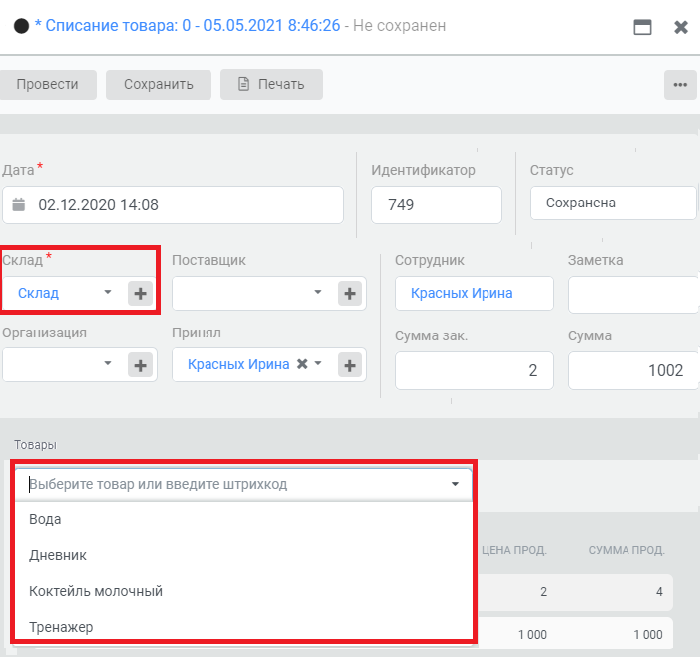Open the three-dots more options menu
This screenshot has height=657, width=700.
tap(680, 85)
